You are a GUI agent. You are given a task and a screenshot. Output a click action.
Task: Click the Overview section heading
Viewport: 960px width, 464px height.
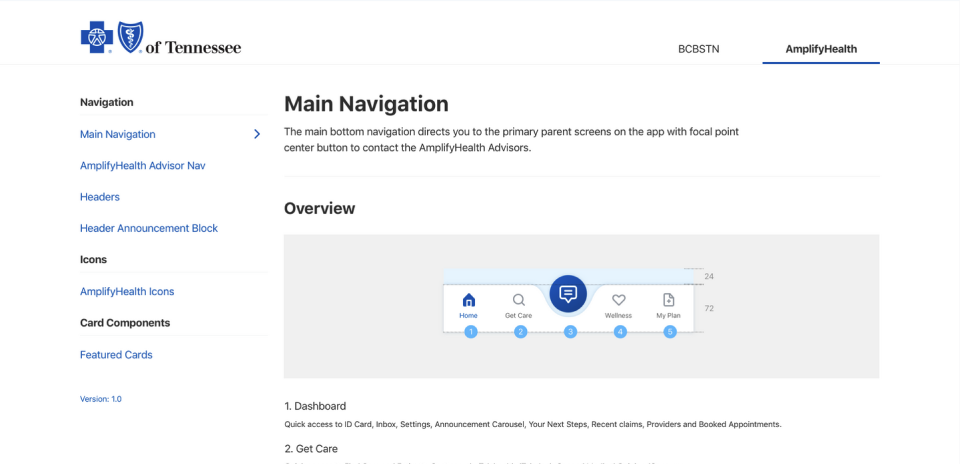[x=320, y=208]
